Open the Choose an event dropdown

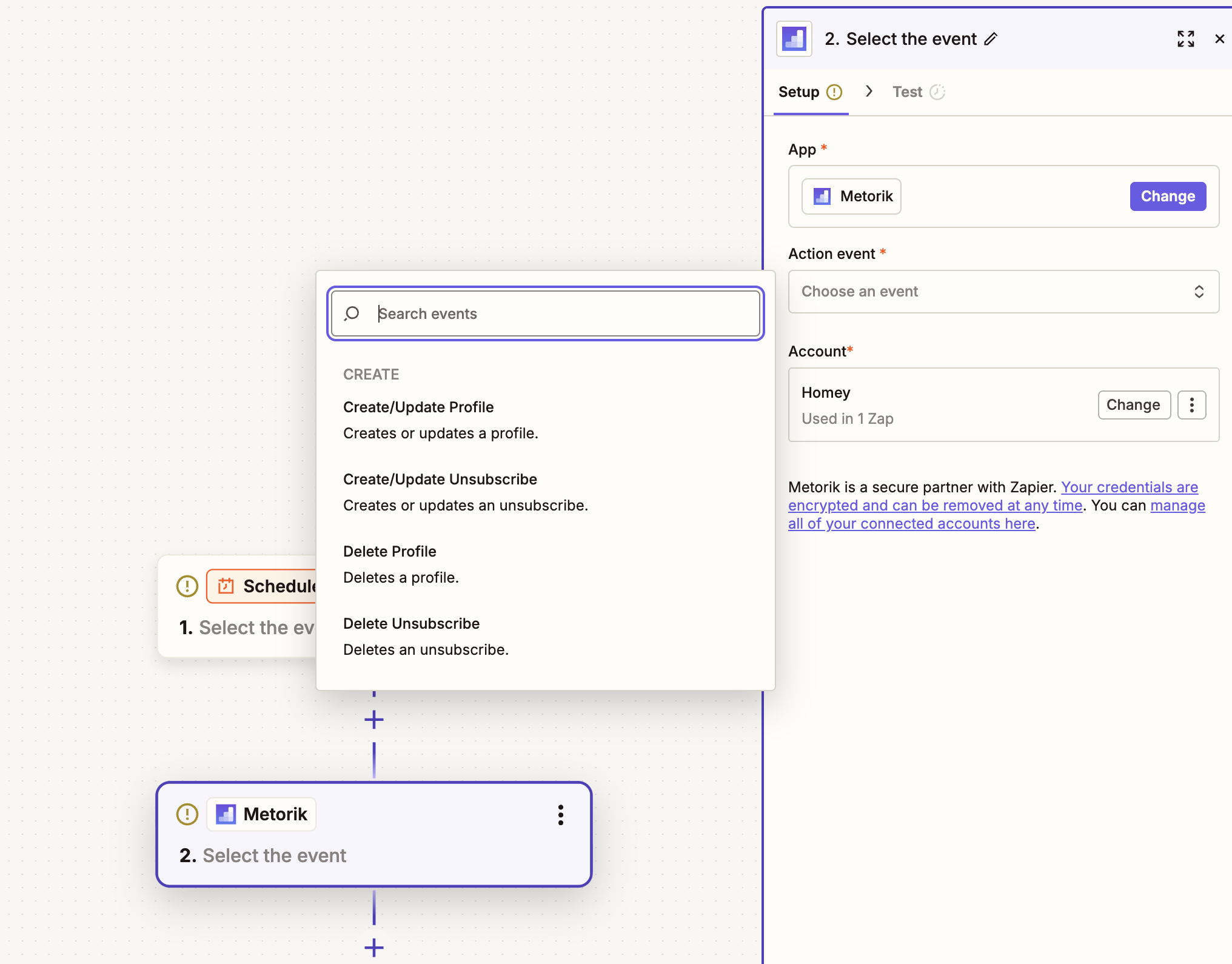click(x=1003, y=292)
